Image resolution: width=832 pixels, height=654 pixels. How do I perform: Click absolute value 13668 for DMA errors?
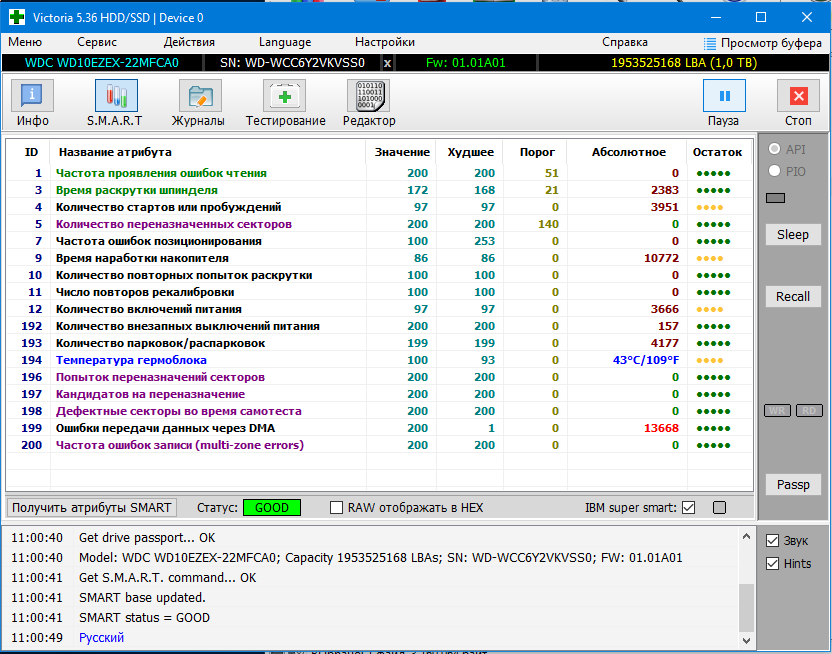click(661, 428)
